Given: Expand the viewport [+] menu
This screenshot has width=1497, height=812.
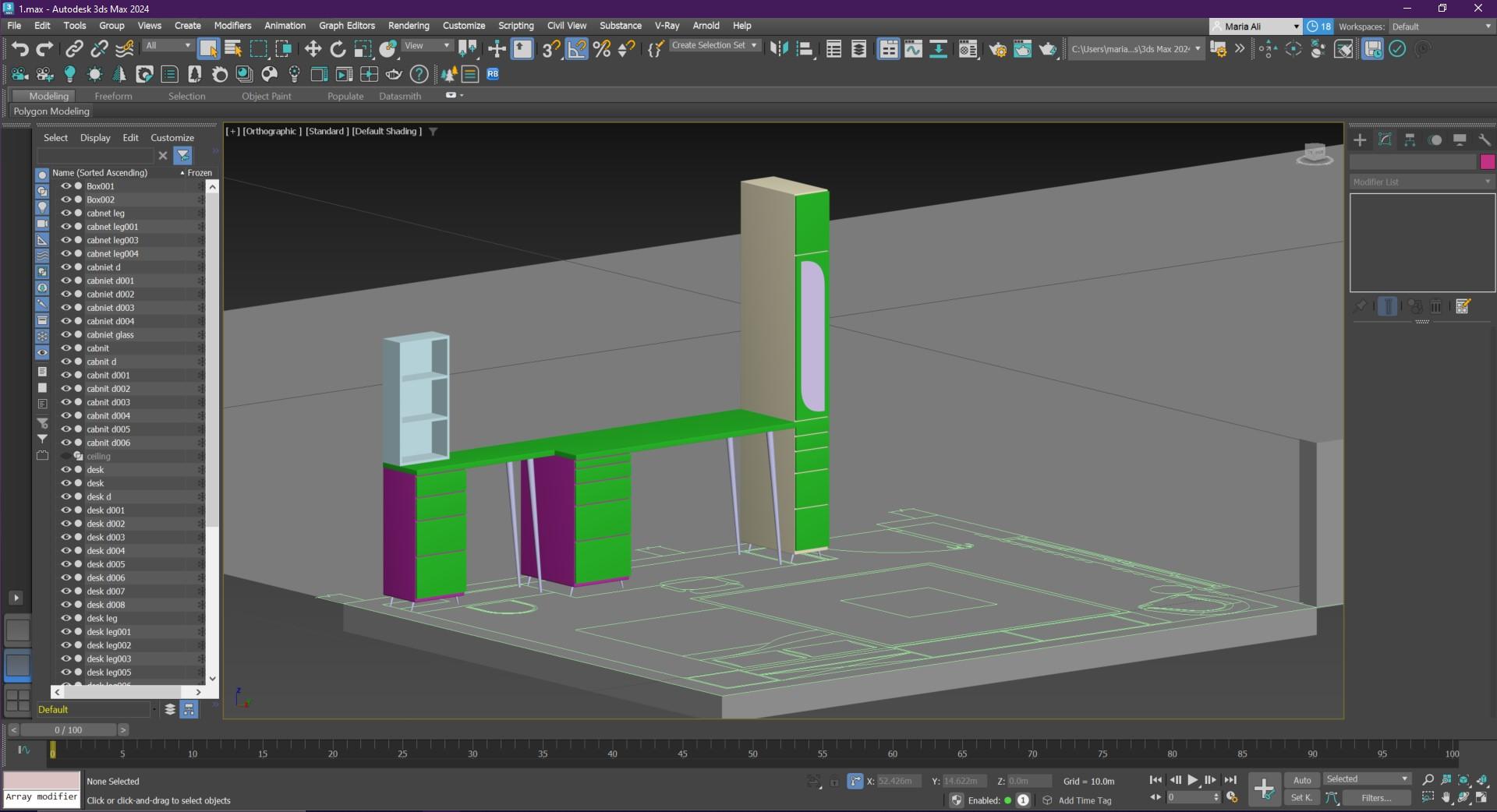Looking at the screenshot, I should point(232,132).
